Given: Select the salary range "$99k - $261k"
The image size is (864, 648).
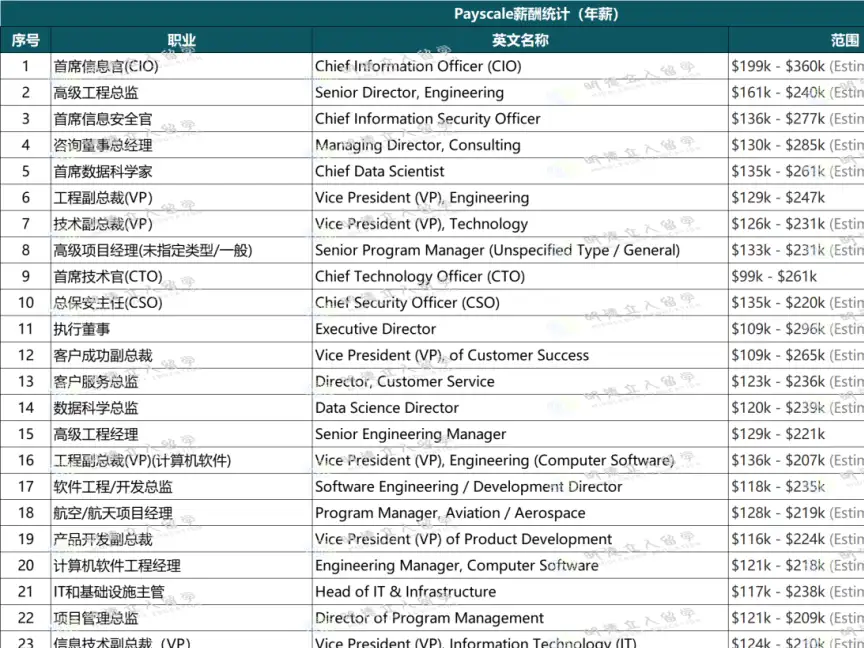Looking at the screenshot, I should pyautogui.click(x=774, y=277).
